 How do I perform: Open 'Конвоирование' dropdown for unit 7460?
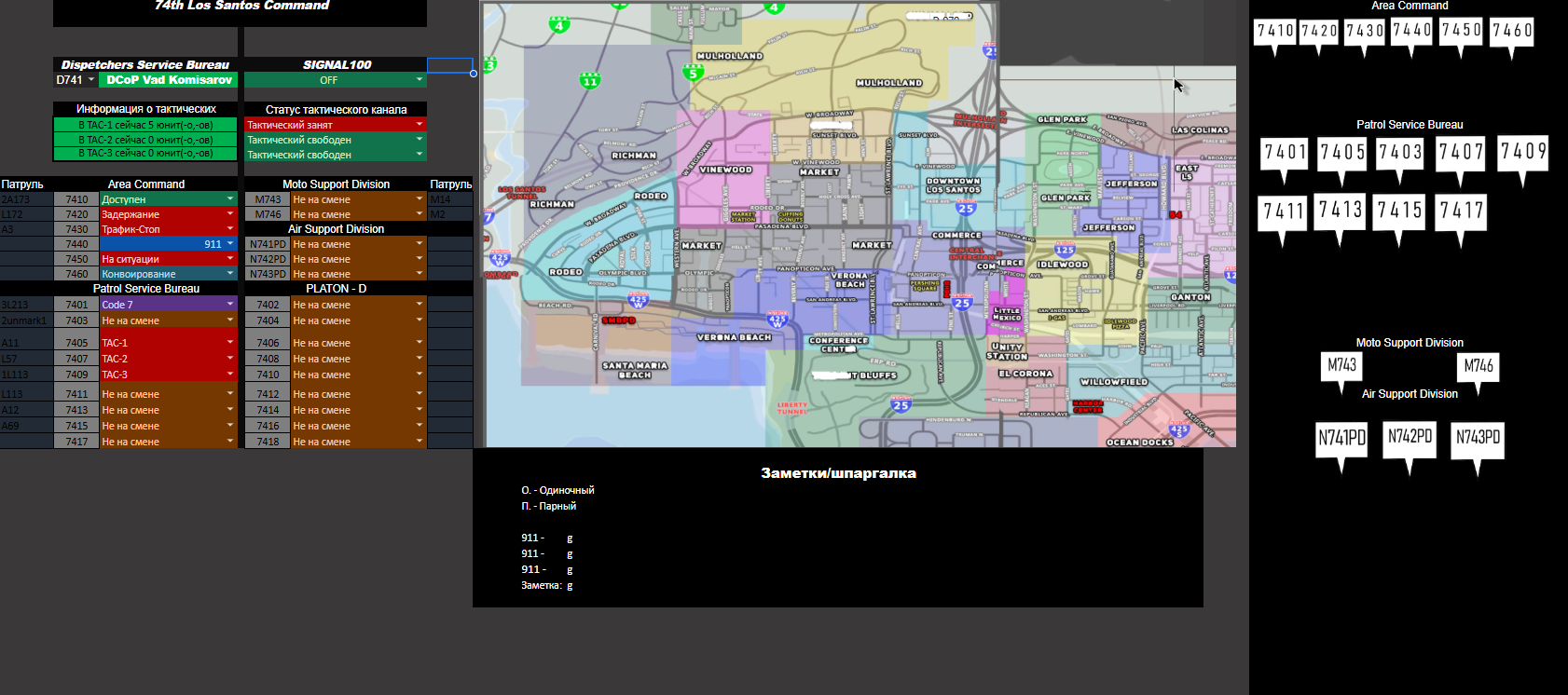point(230,273)
